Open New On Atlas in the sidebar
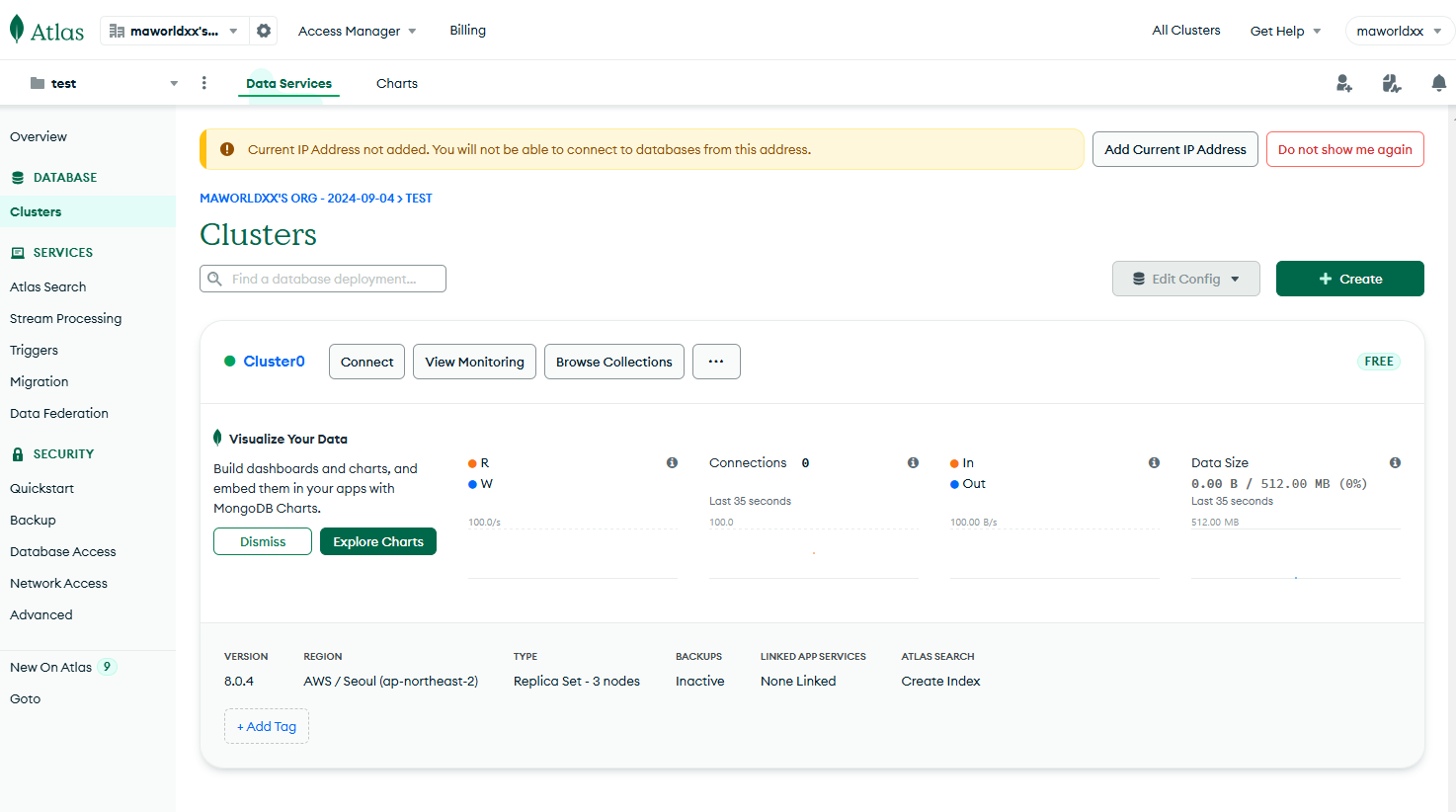This screenshot has height=812, width=1456. 51,667
